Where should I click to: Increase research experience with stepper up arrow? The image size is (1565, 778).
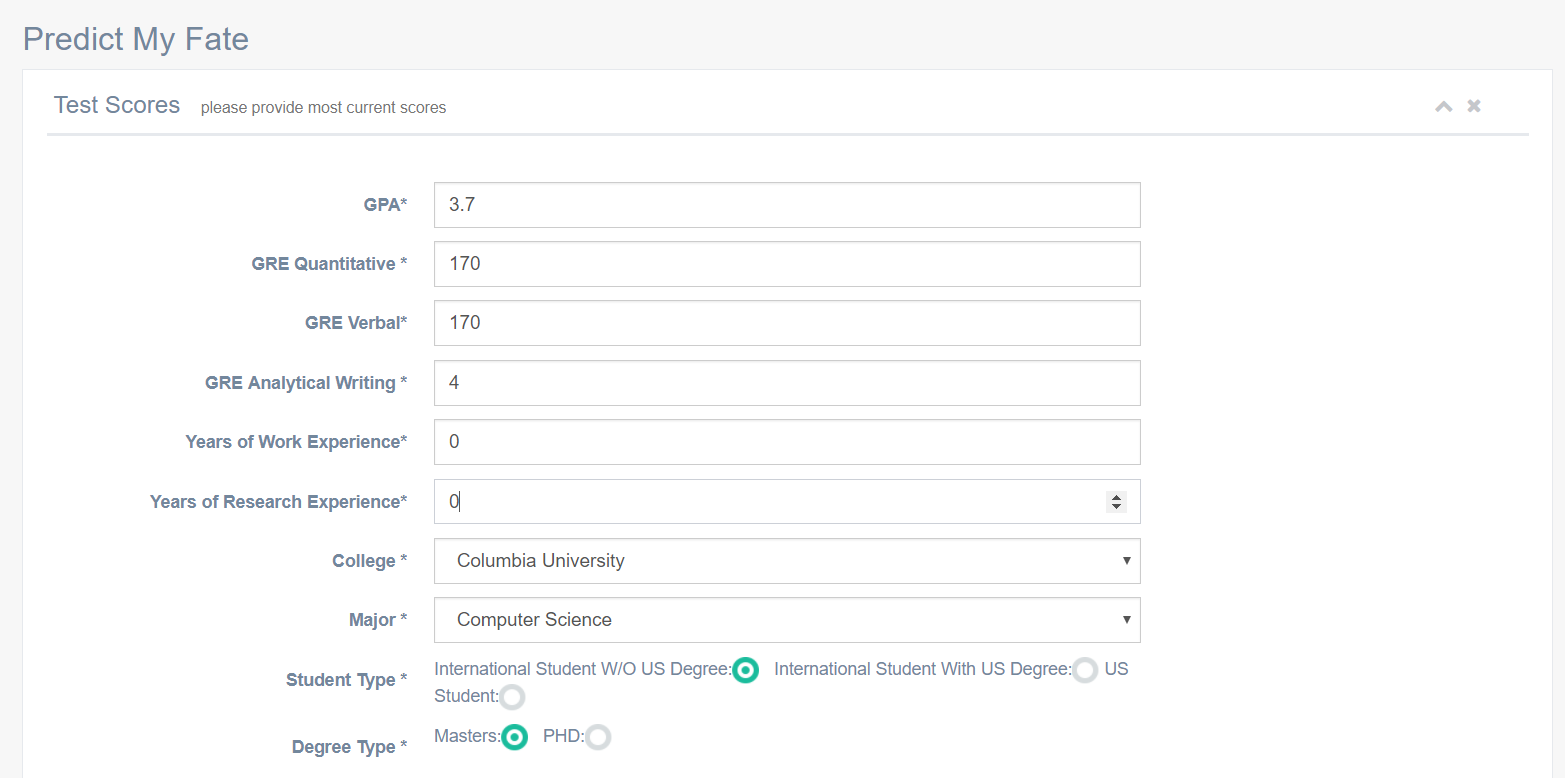pos(1116,497)
